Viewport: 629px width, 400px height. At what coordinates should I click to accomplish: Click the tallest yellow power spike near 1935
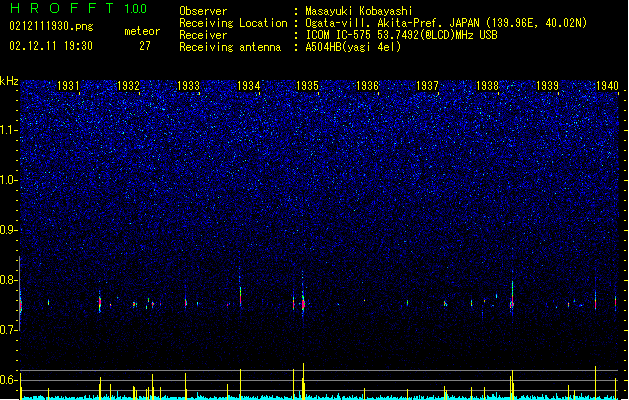(x=303, y=380)
